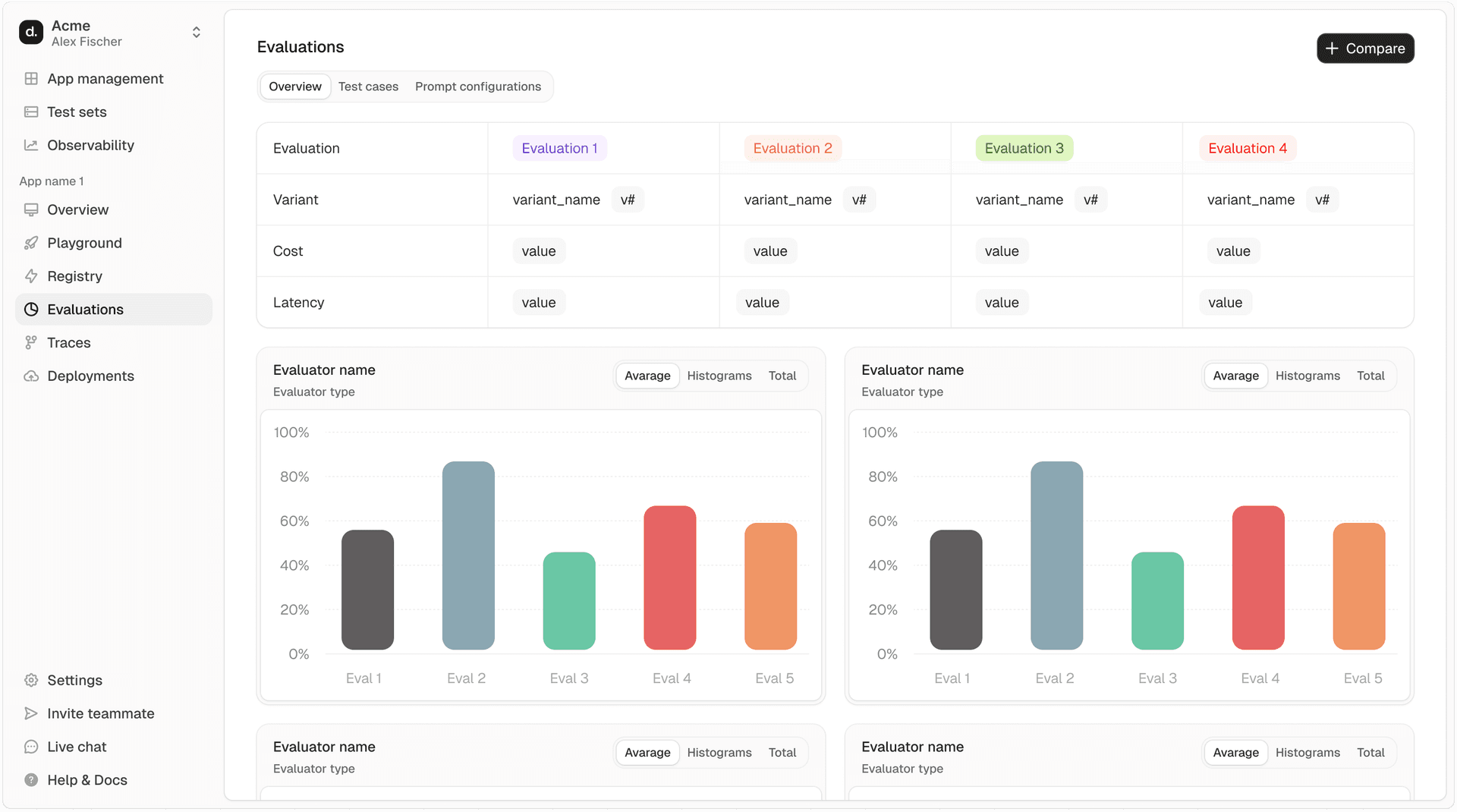Open the v# version badge under Evaluation 1
The width and height of the screenshot is (1457, 812).
point(628,200)
